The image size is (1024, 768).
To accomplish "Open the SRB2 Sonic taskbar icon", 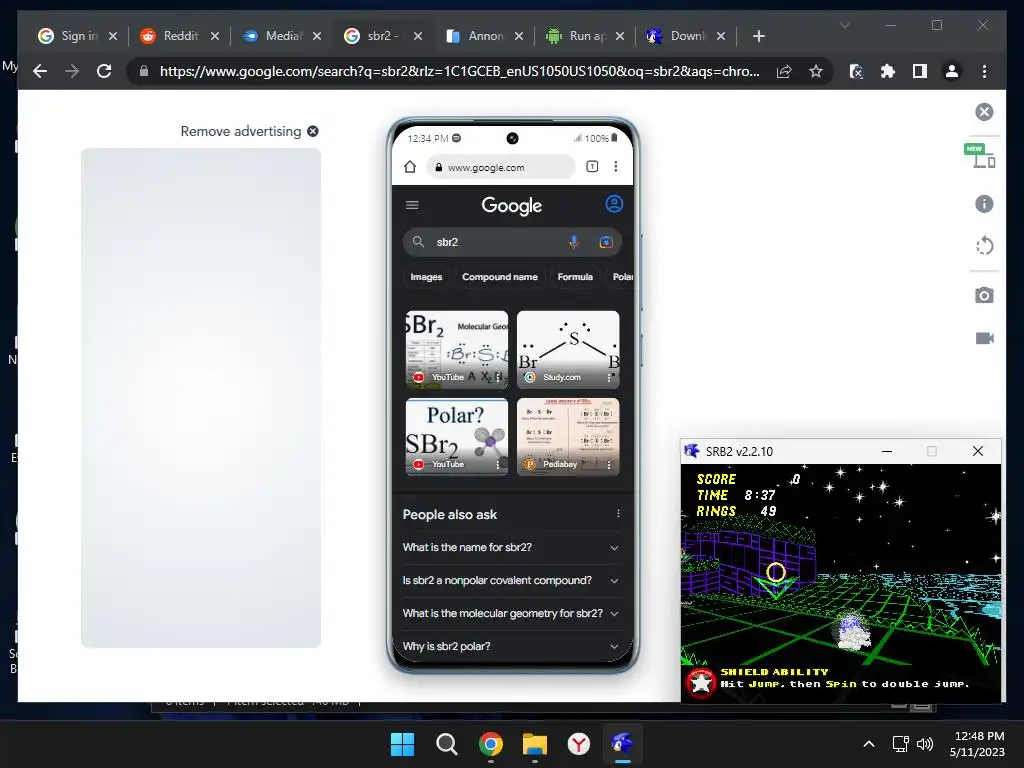I will [622, 744].
